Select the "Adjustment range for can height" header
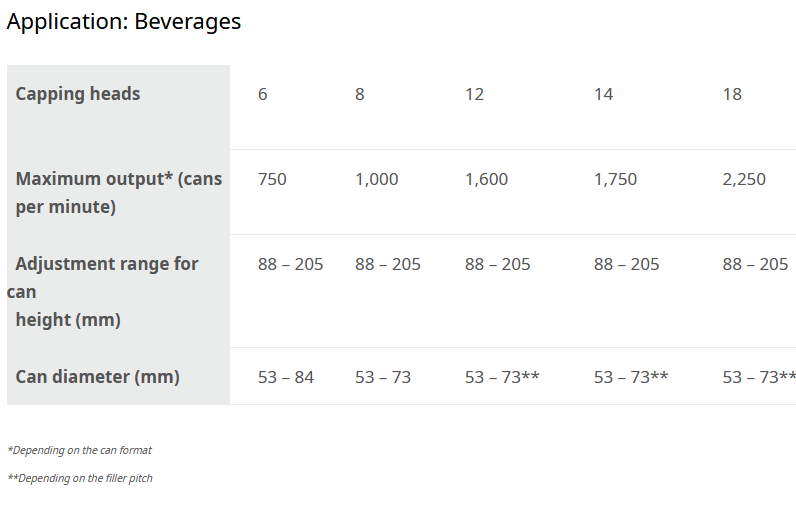This screenshot has width=796, height=517. click(106, 291)
